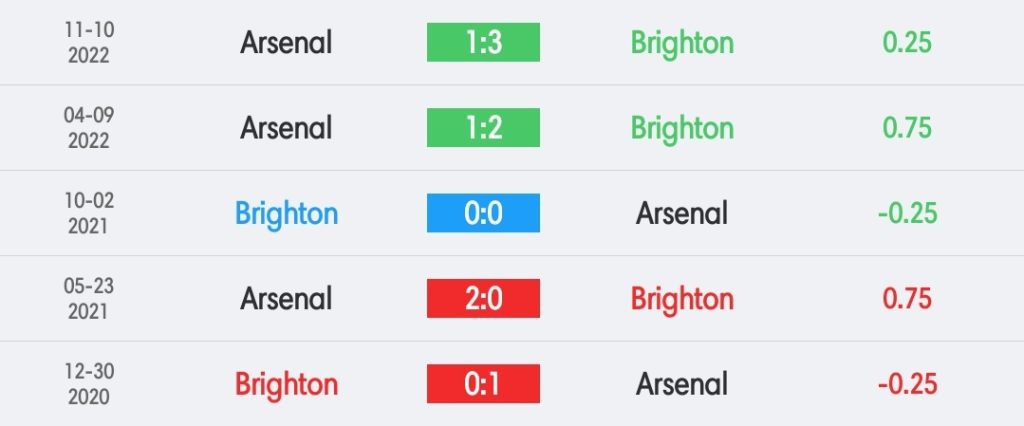
Task: Click the 12-30 2020 match date
Action: pos(89,384)
